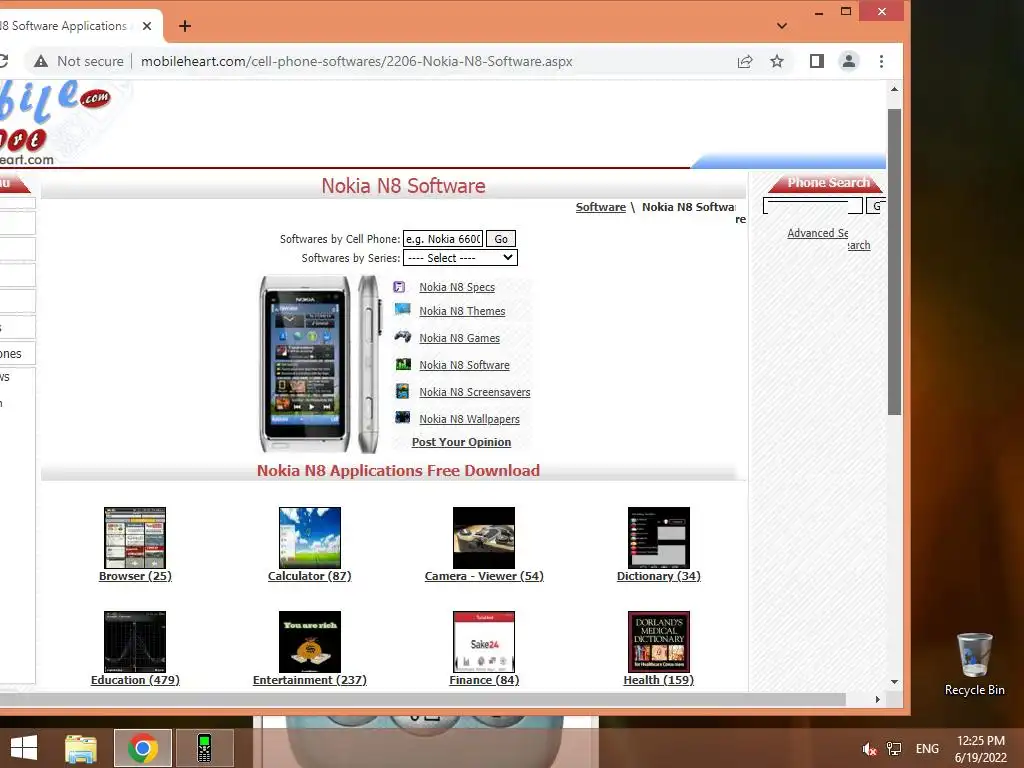
Task: Click the Nokia N8 Specs icon
Action: pos(399,287)
